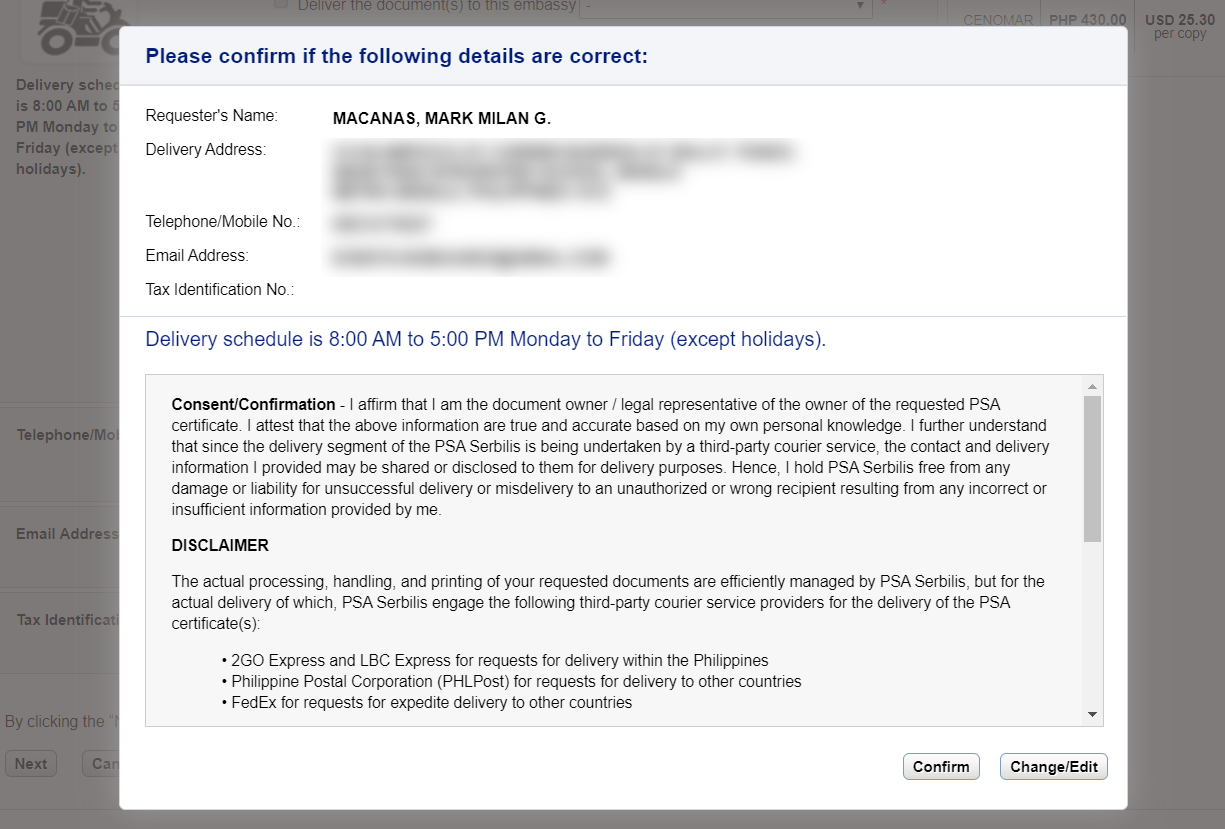Click the consent box scroll-up arrow
Viewport: 1225px width, 829px height.
tap(1092, 386)
